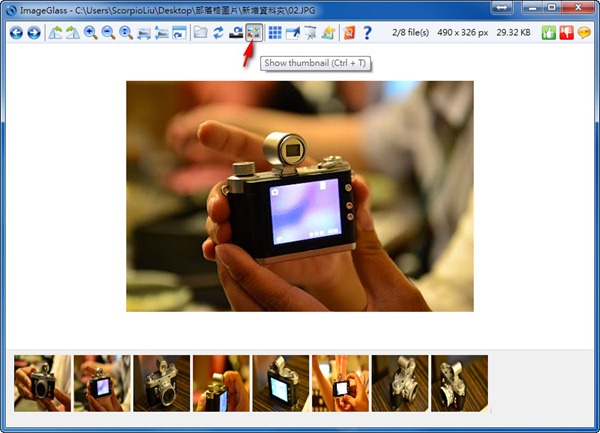Toggle the Show thumbnail button
Image resolution: width=600 pixels, height=433 pixels.
click(x=254, y=33)
